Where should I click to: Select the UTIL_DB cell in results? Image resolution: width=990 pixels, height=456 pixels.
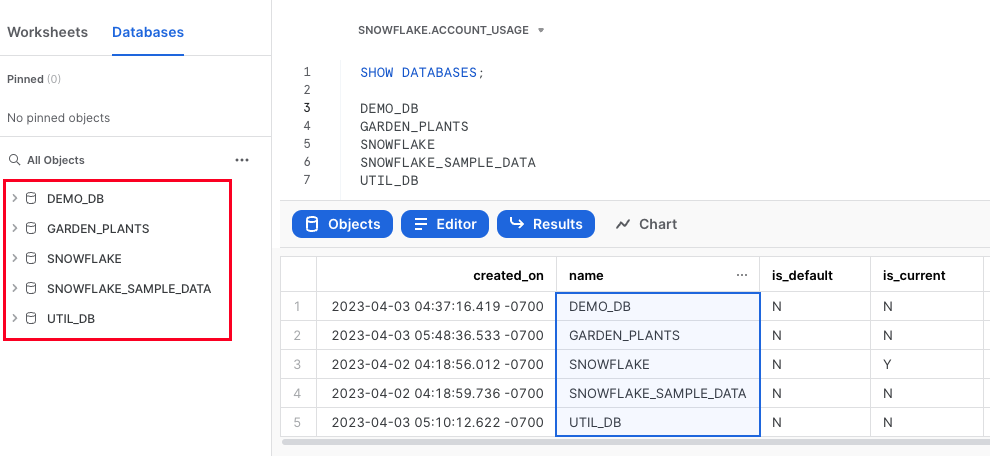click(658, 422)
